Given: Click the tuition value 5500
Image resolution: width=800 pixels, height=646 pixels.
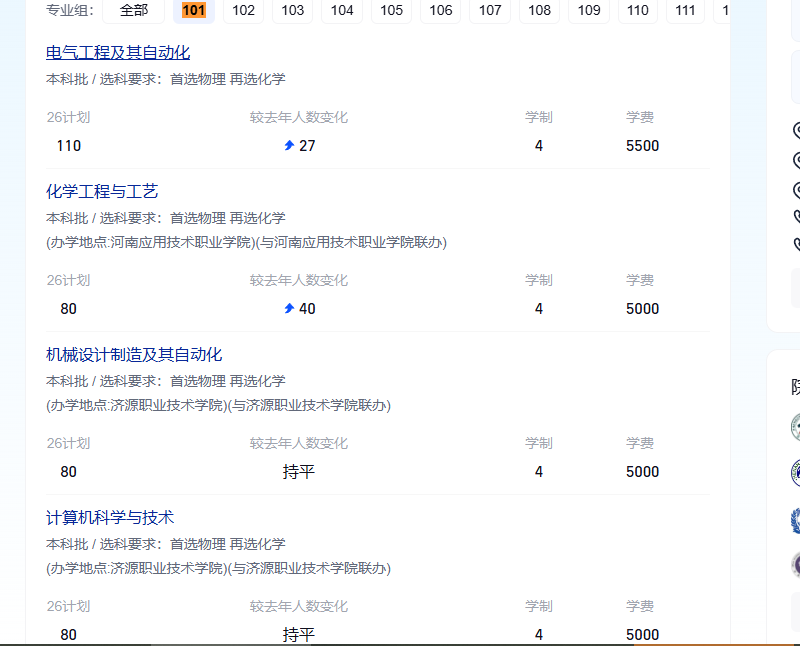Looking at the screenshot, I should (x=642, y=146).
